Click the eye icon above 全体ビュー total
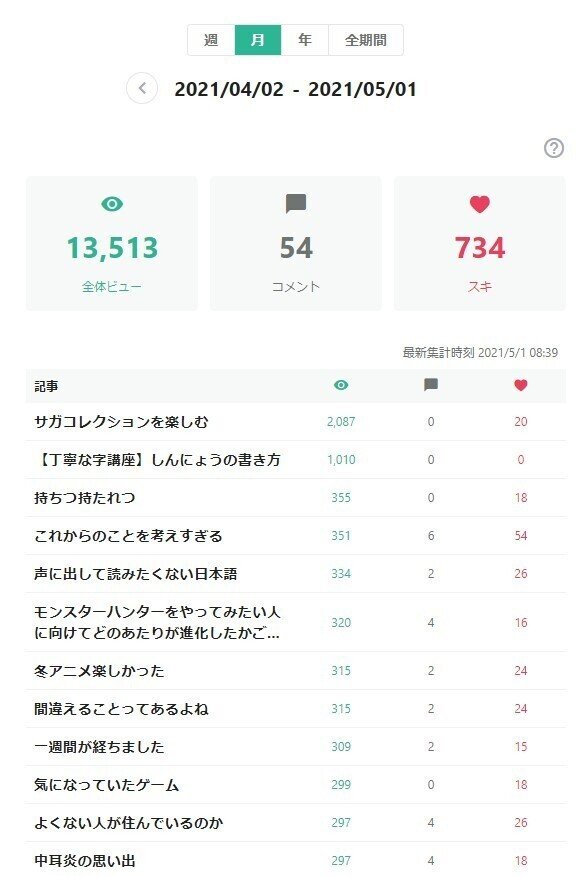The image size is (585, 876). [112, 202]
